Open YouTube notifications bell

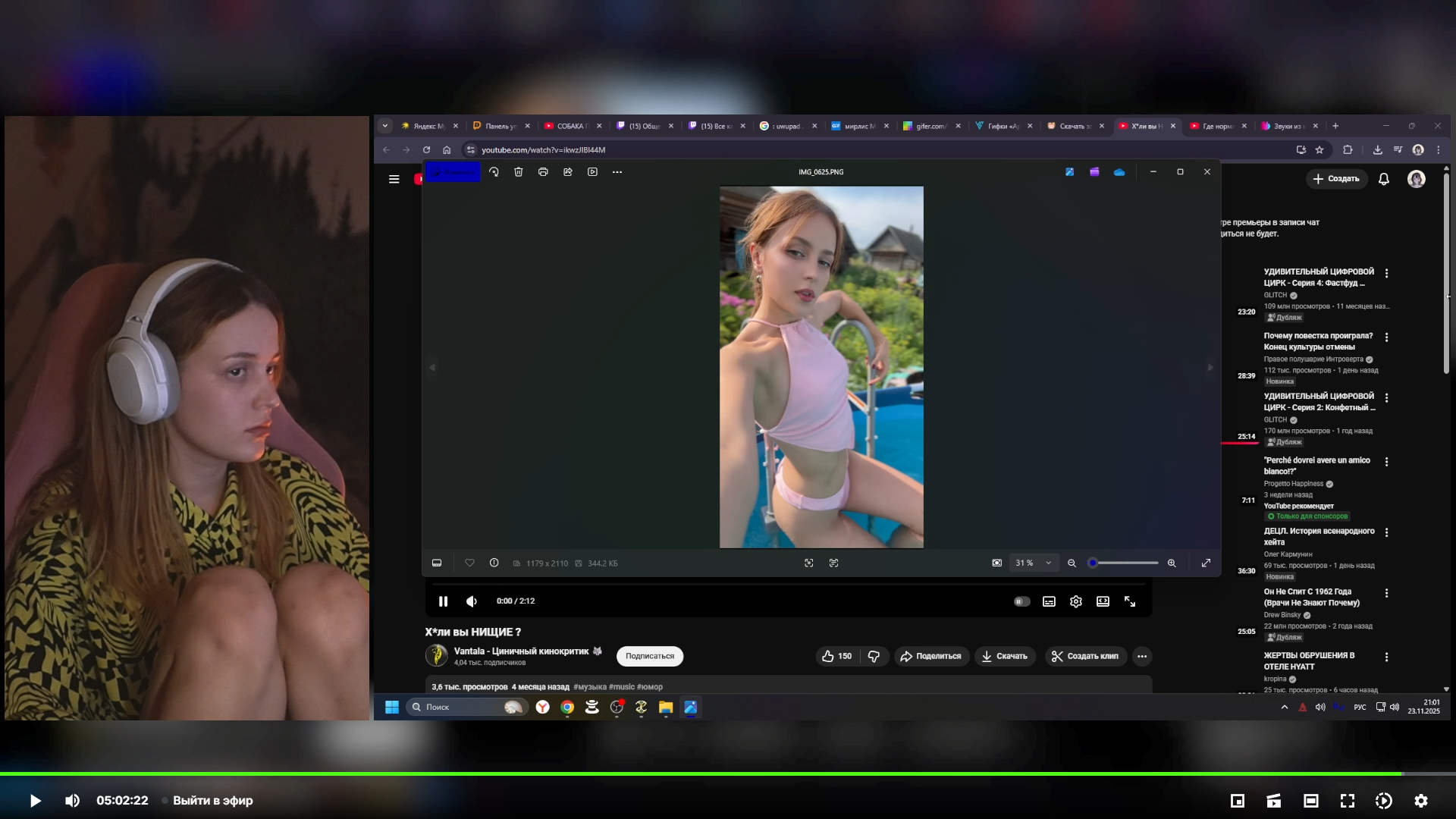pos(1383,179)
